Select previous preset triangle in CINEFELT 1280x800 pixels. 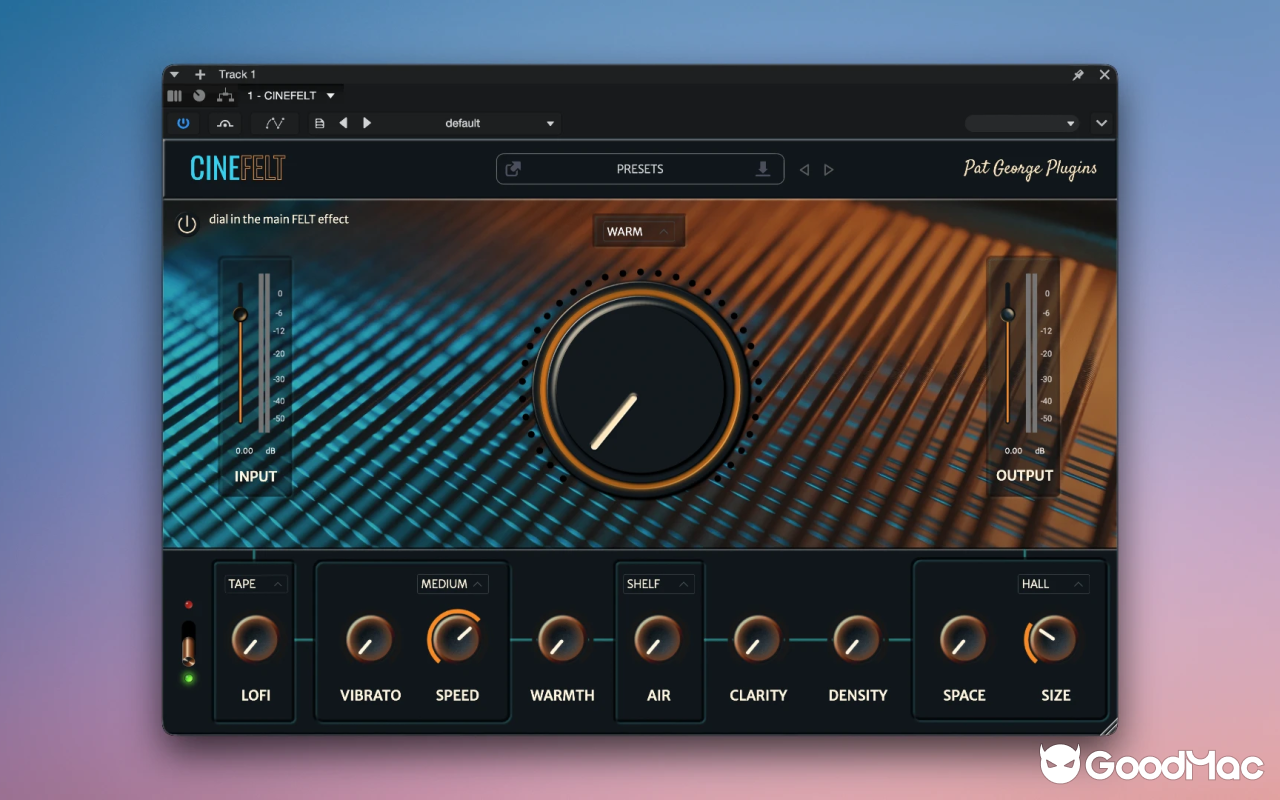point(804,170)
